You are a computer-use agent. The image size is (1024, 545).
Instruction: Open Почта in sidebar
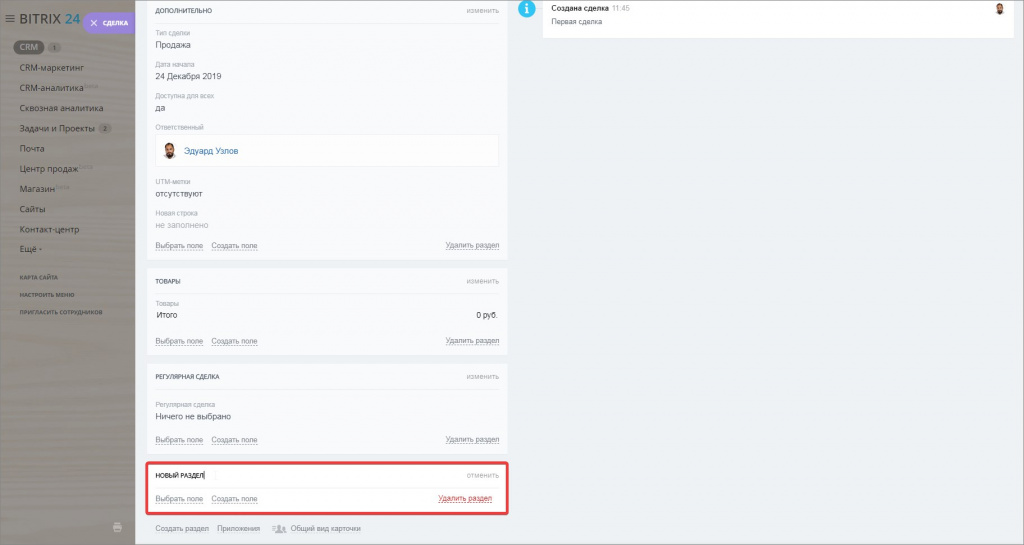pyautogui.click(x=32, y=148)
